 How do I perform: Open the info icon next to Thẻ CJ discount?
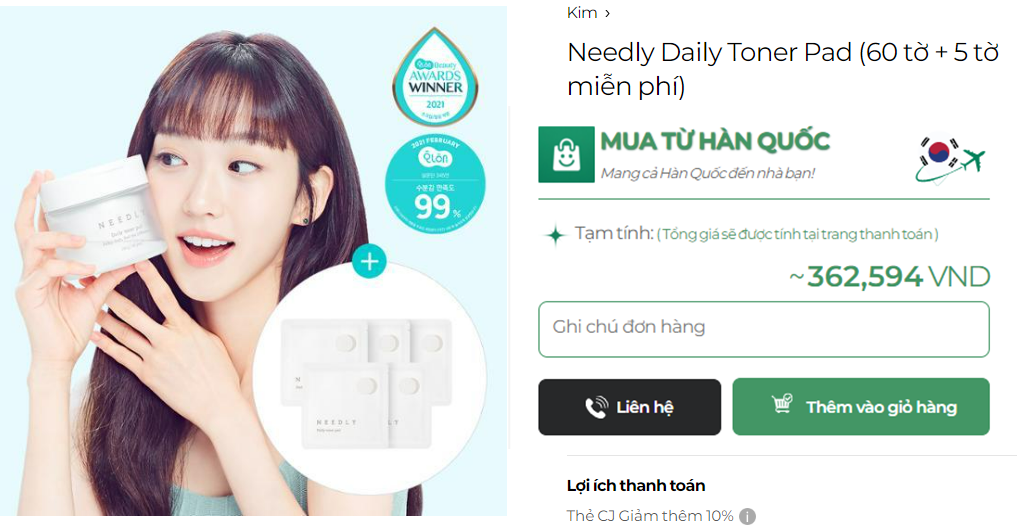[747, 517]
